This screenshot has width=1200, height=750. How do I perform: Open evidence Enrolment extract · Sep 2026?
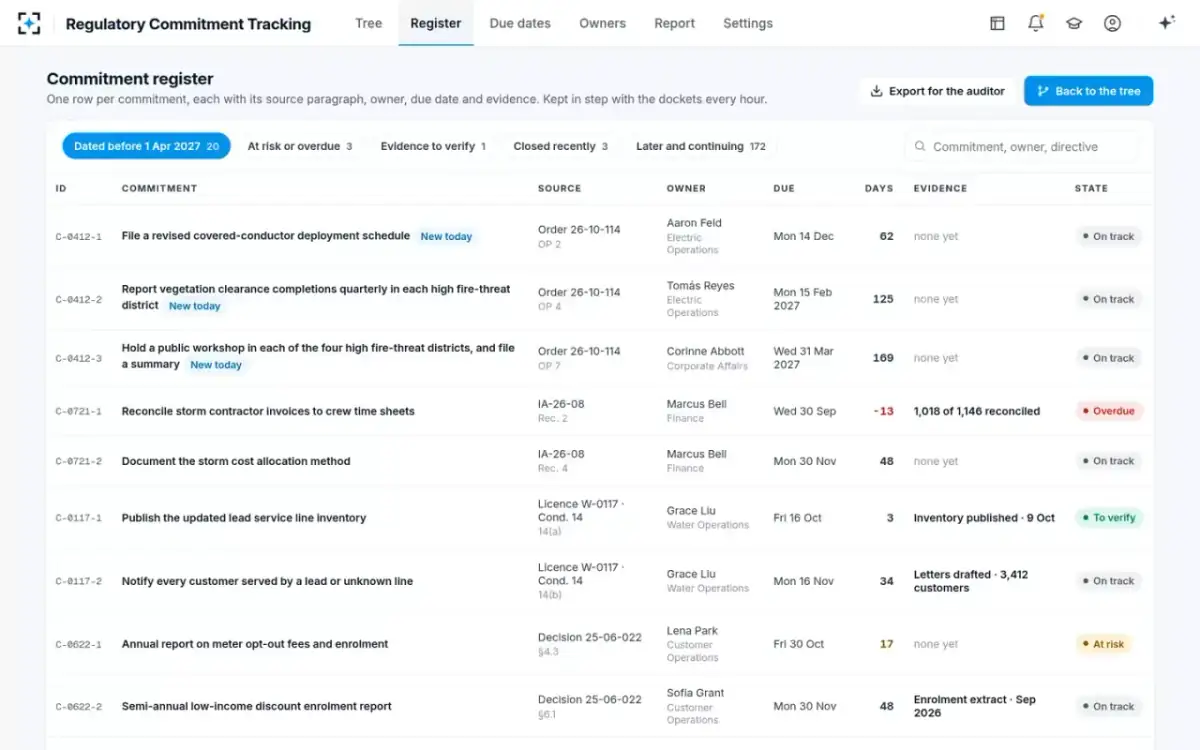pos(975,706)
